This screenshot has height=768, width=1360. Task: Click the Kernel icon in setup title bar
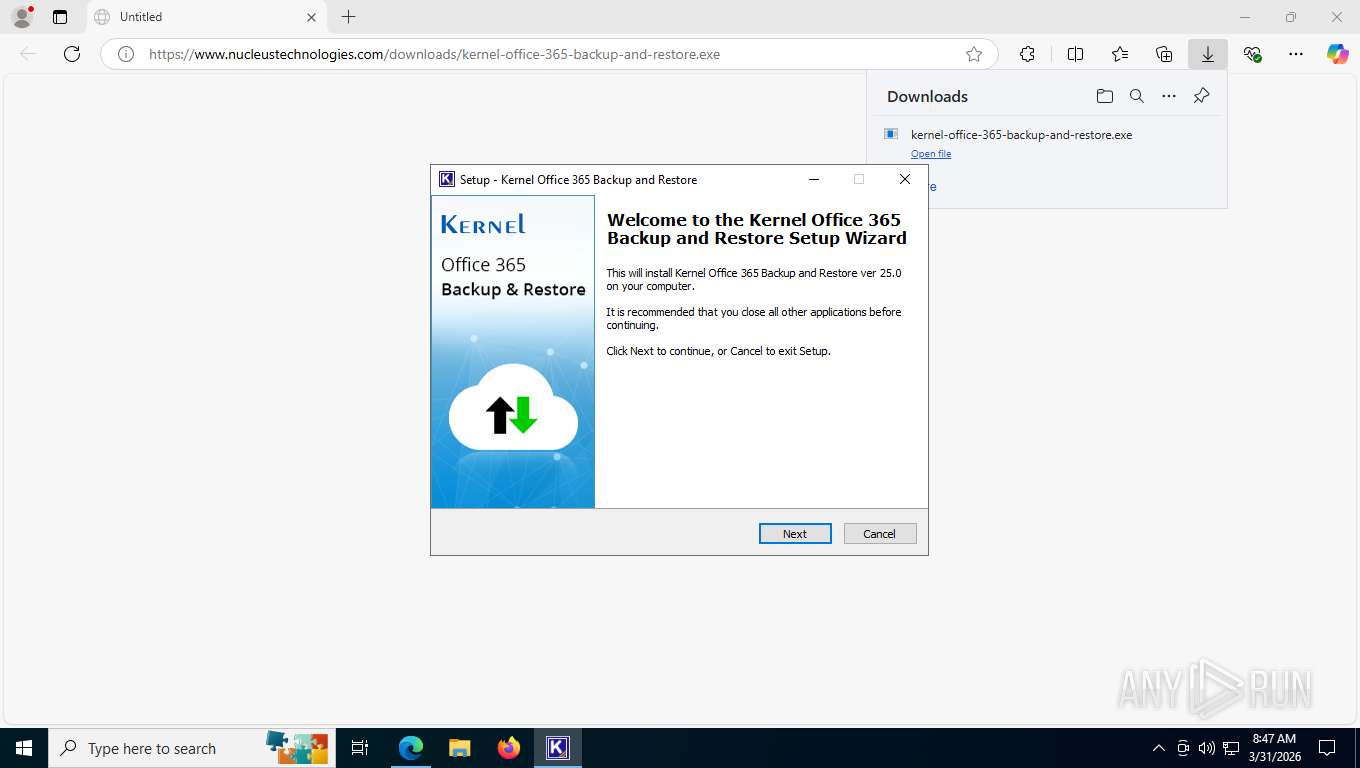[447, 179]
